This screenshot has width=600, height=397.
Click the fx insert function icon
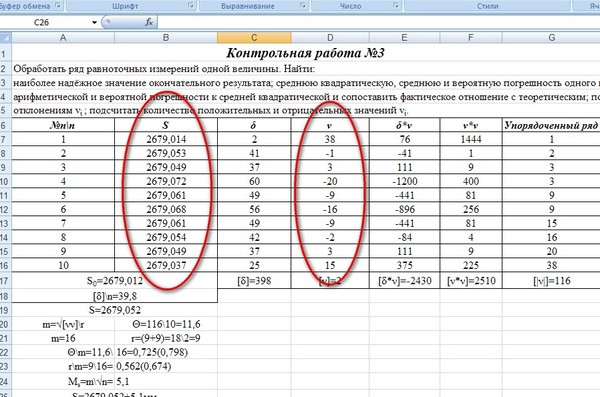(149, 22)
